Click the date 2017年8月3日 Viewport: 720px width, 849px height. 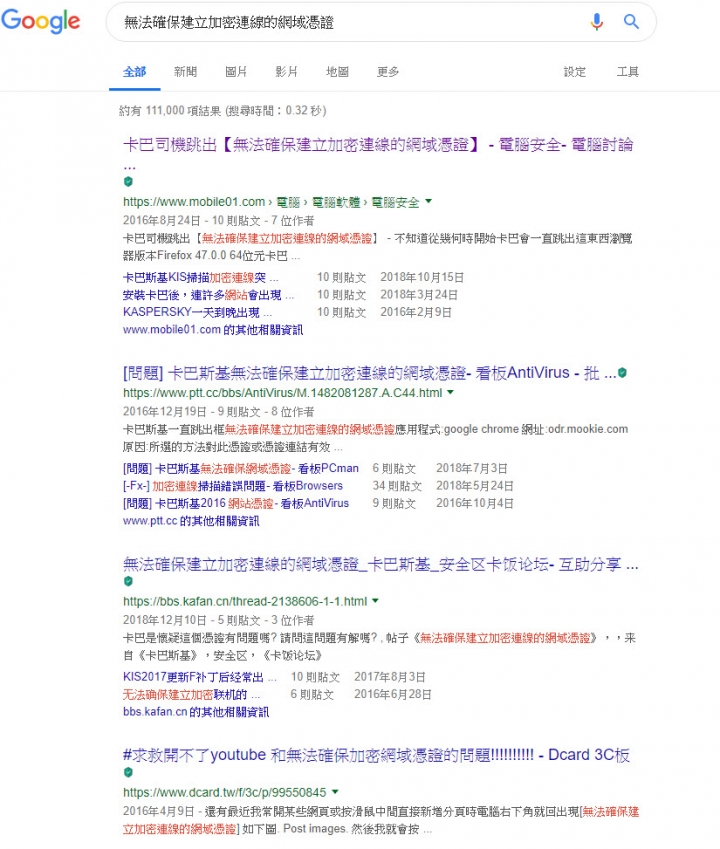tap(390, 677)
